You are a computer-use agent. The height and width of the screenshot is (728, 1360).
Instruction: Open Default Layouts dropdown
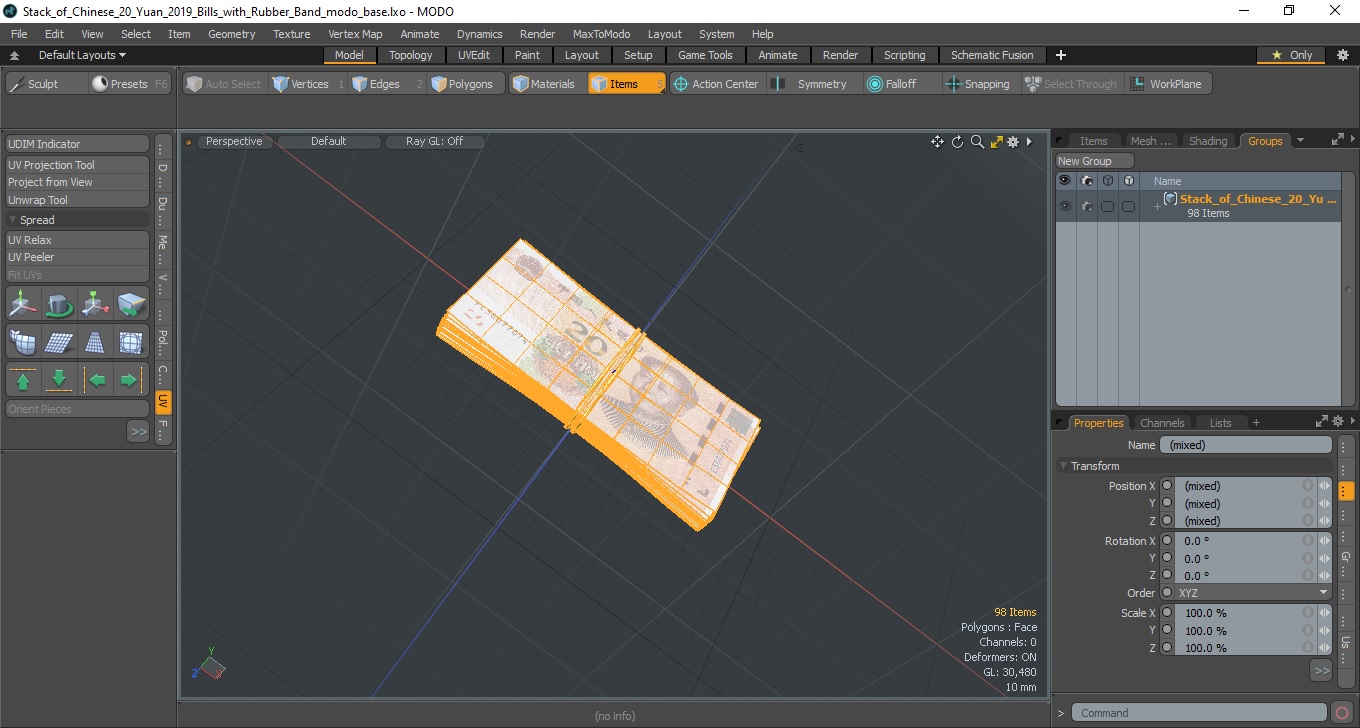click(x=82, y=55)
